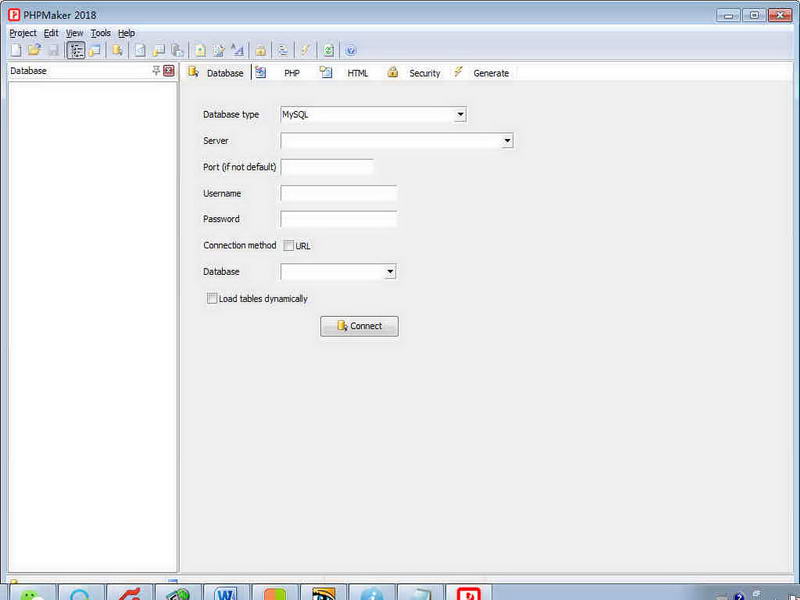The image size is (800, 600).
Task: Open the Edit menu
Action: [51, 33]
